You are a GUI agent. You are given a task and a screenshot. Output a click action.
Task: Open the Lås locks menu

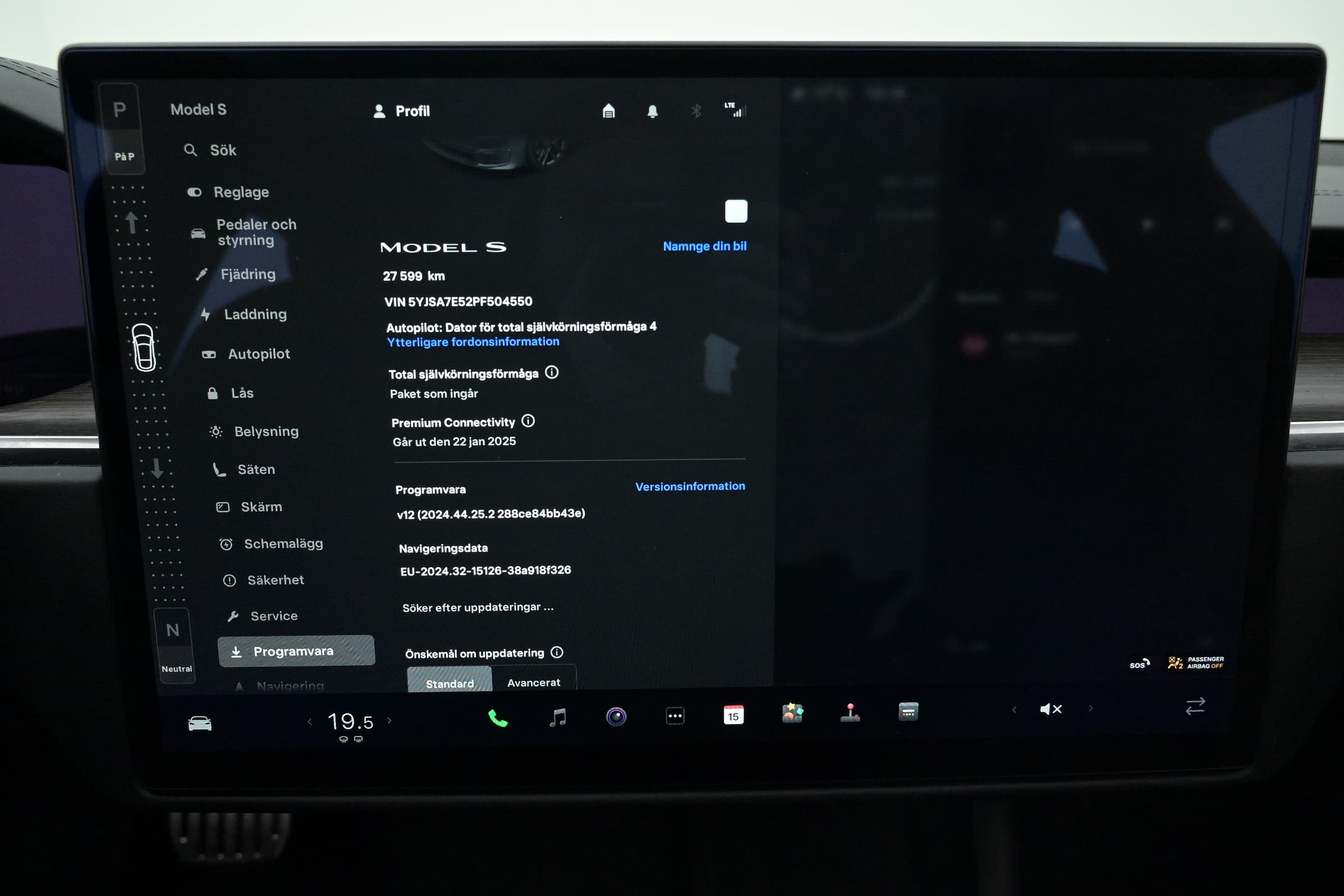230,393
